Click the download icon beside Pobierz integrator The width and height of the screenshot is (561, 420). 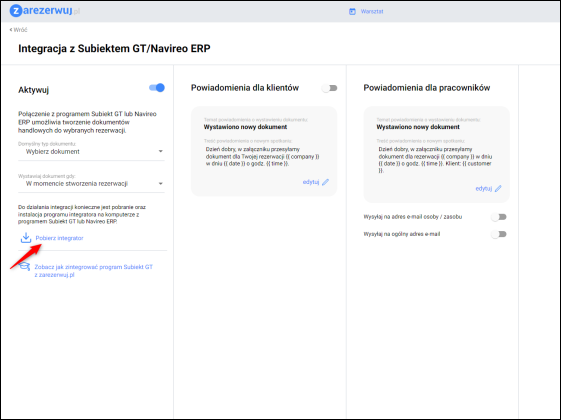pos(26,238)
